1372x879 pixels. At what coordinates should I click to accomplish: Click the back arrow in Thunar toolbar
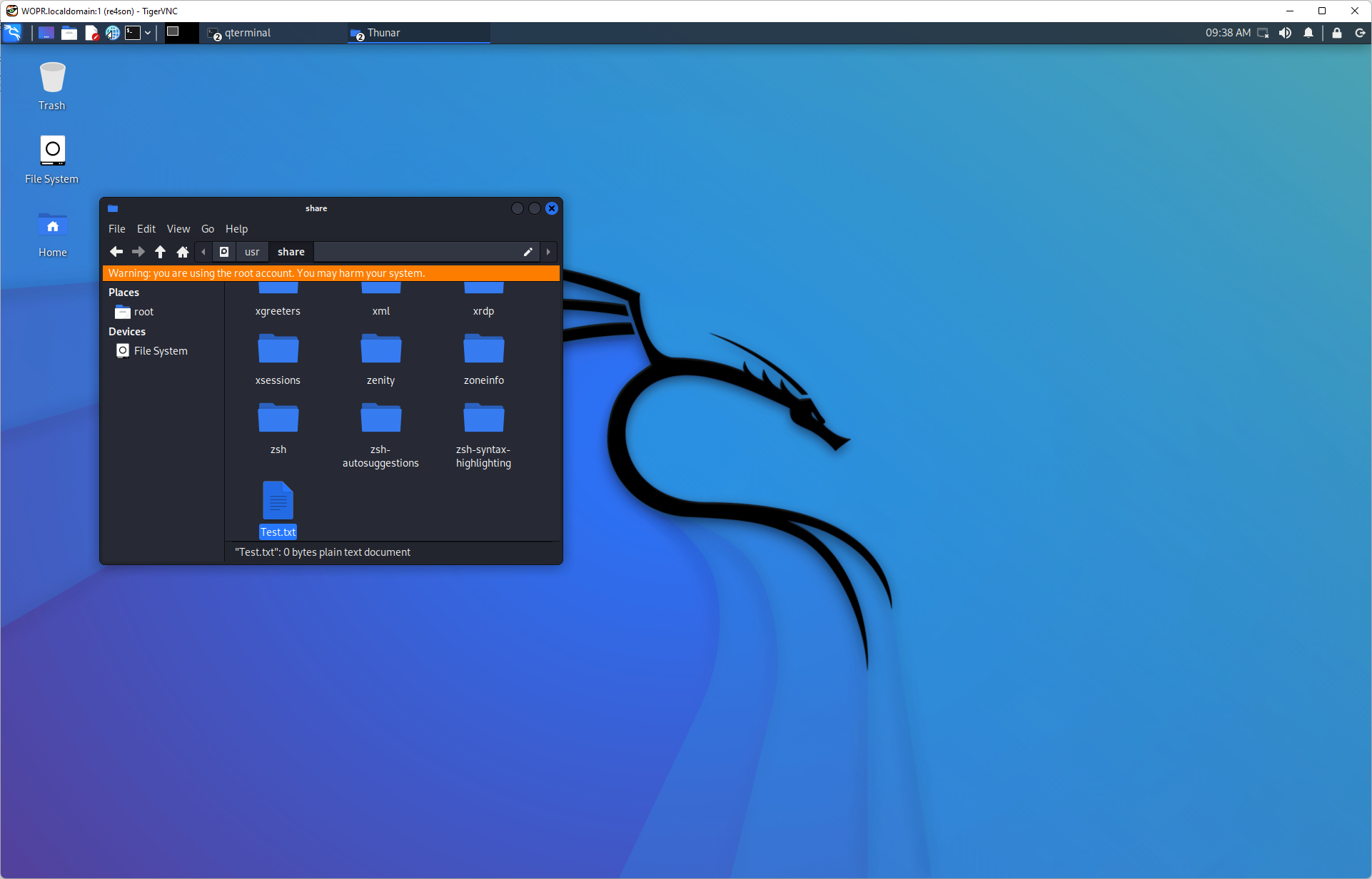[116, 252]
